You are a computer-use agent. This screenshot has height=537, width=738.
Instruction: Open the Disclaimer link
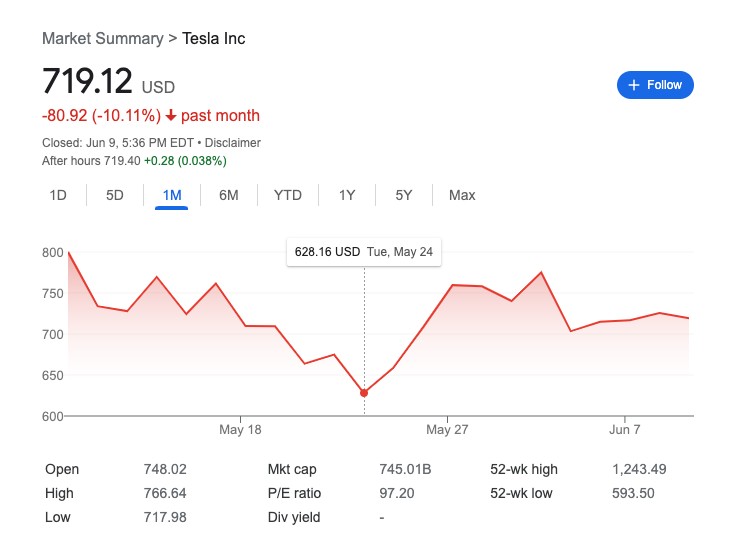(233, 143)
